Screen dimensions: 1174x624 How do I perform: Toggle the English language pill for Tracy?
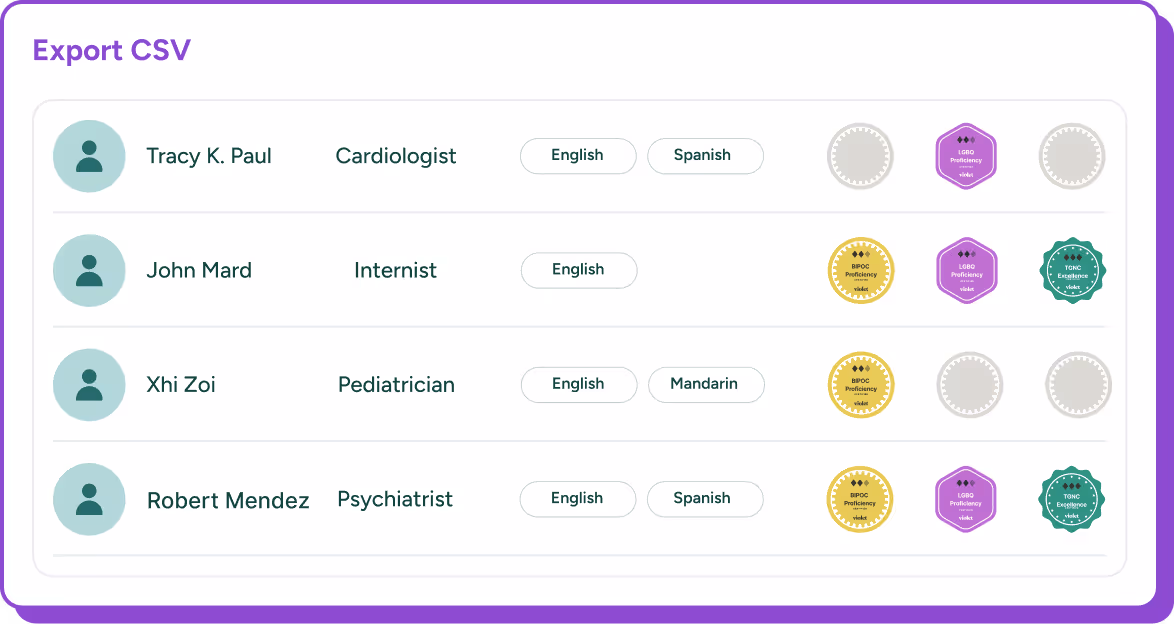tap(578, 156)
